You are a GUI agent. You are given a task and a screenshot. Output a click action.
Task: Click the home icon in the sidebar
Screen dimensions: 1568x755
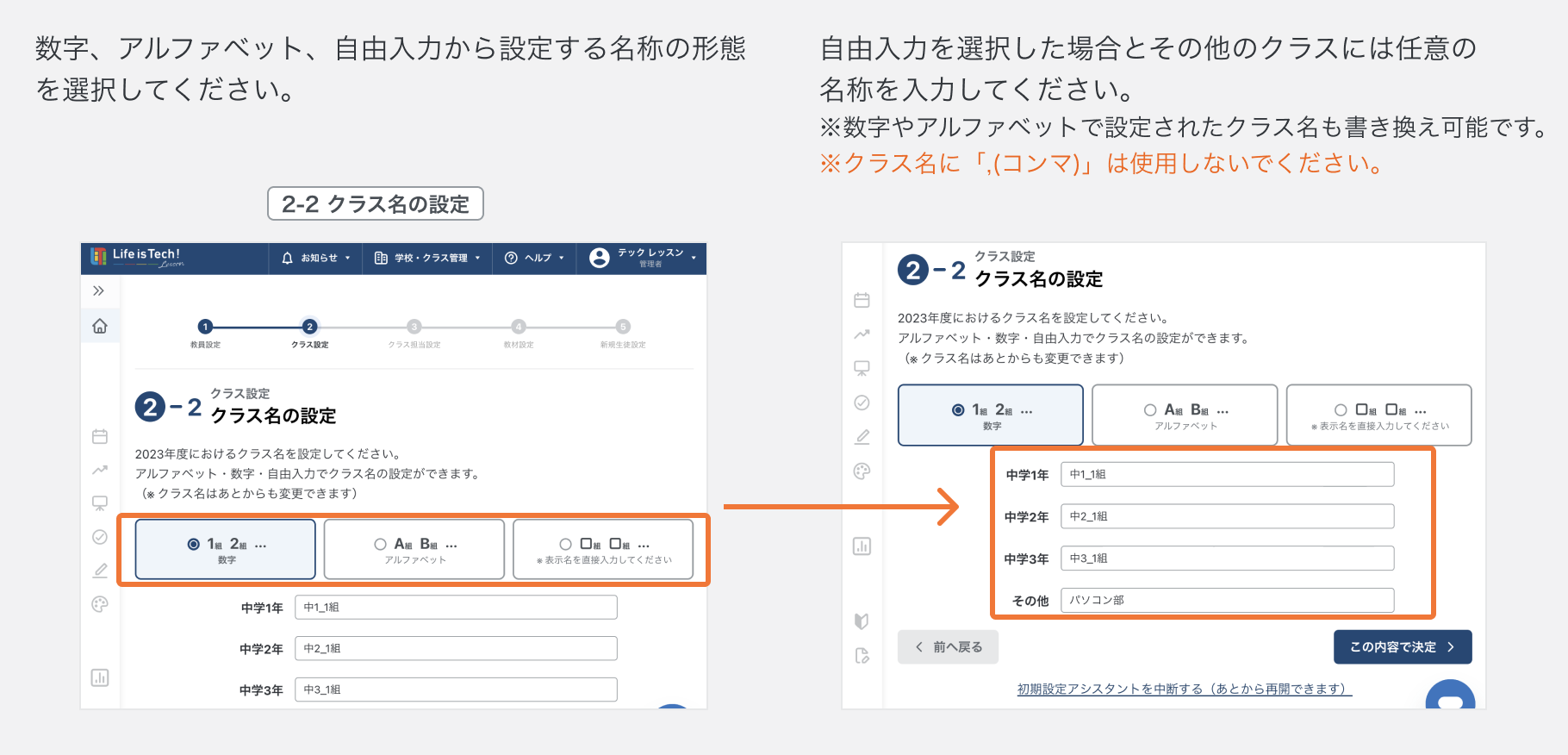tap(100, 326)
